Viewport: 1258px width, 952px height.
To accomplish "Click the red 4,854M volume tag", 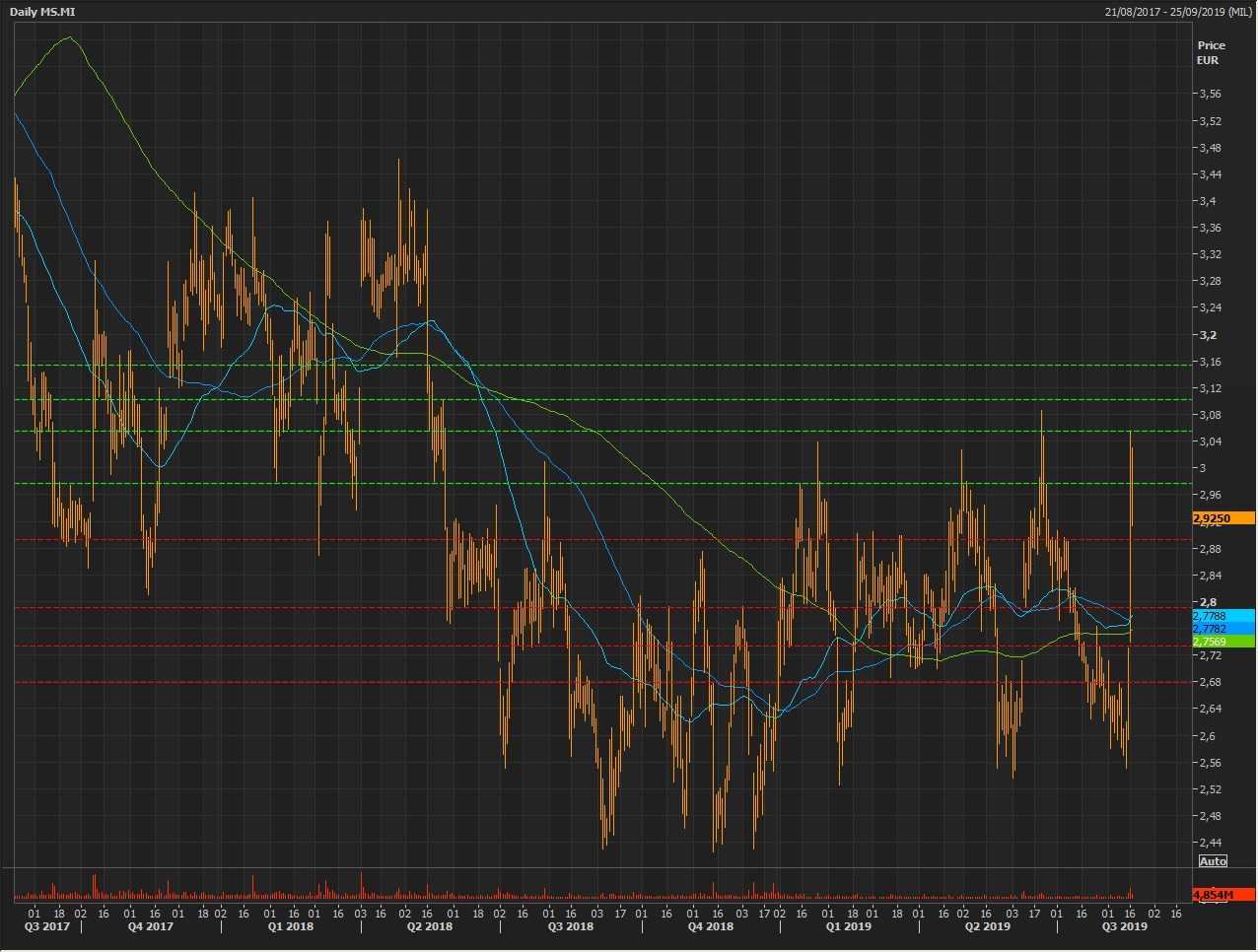I will pyautogui.click(x=1223, y=895).
